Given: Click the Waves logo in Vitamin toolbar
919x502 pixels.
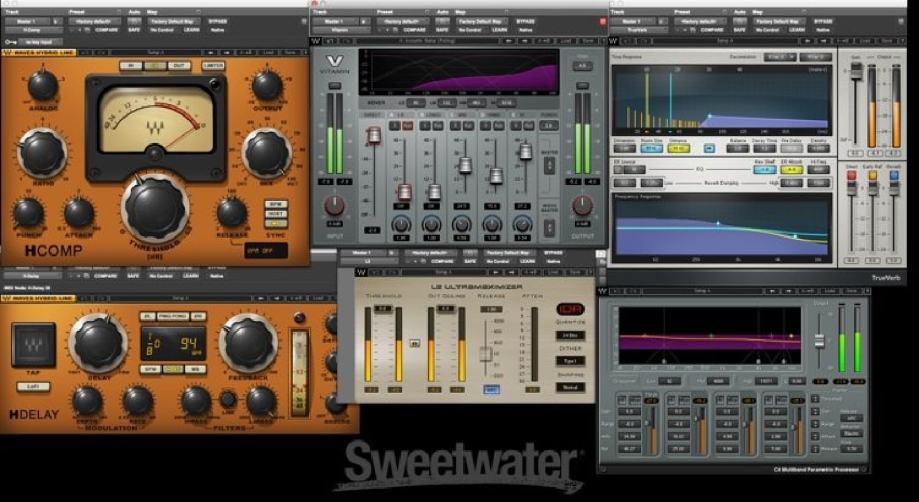Looking at the screenshot, I should [x=317, y=41].
